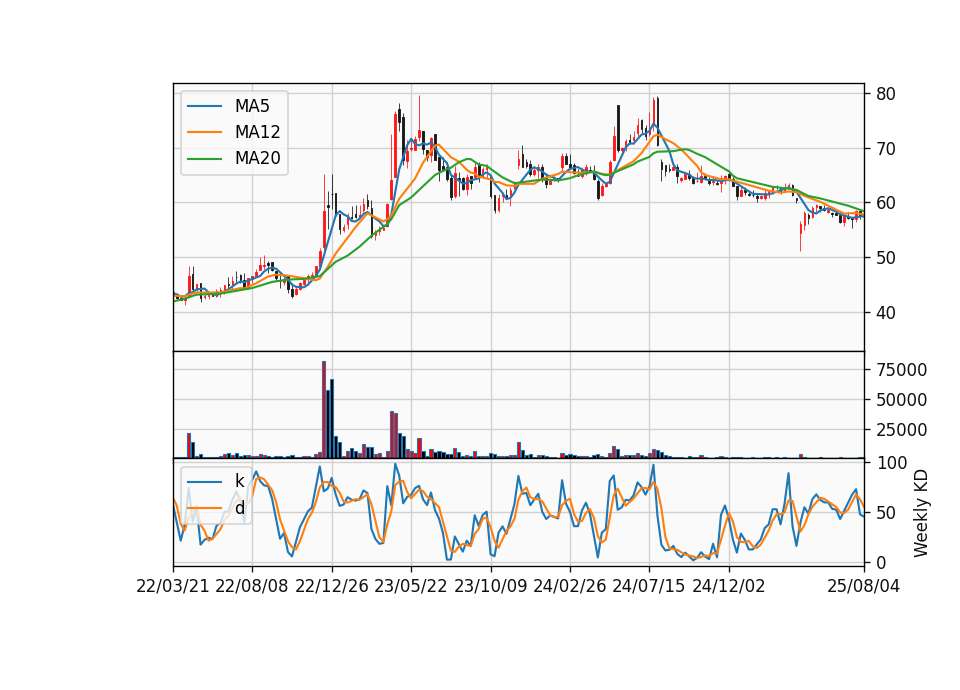Click the 50000 volume axis label
960x690 pixels.
(x=902, y=400)
